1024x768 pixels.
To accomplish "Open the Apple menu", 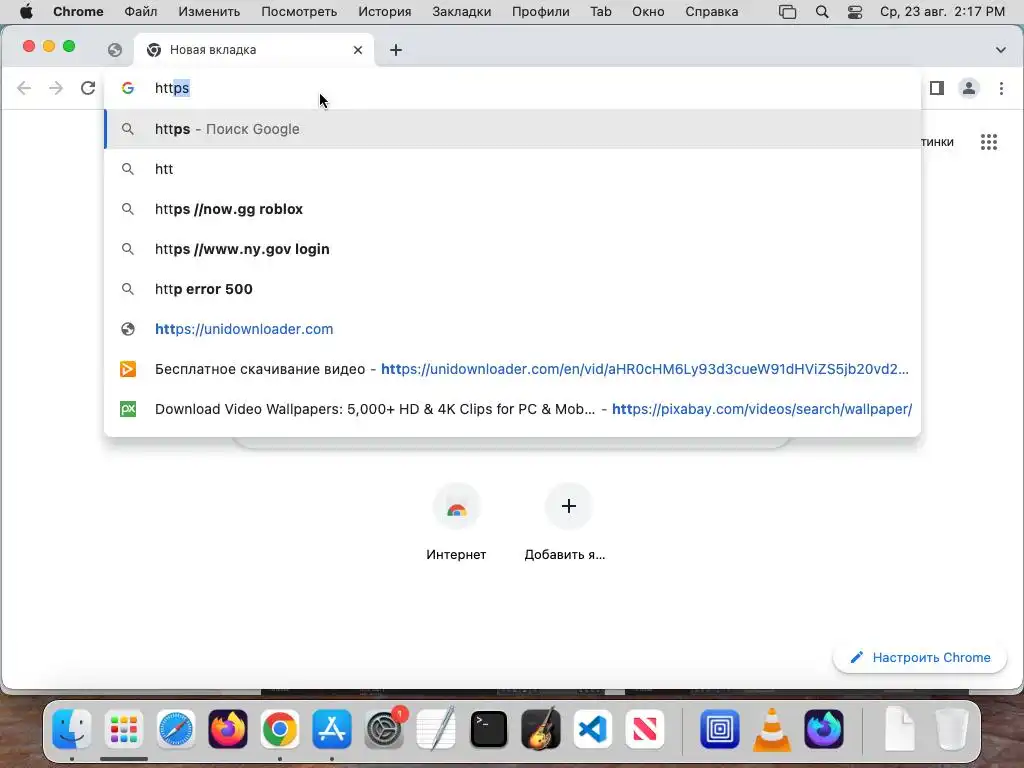I will tap(26, 12).
